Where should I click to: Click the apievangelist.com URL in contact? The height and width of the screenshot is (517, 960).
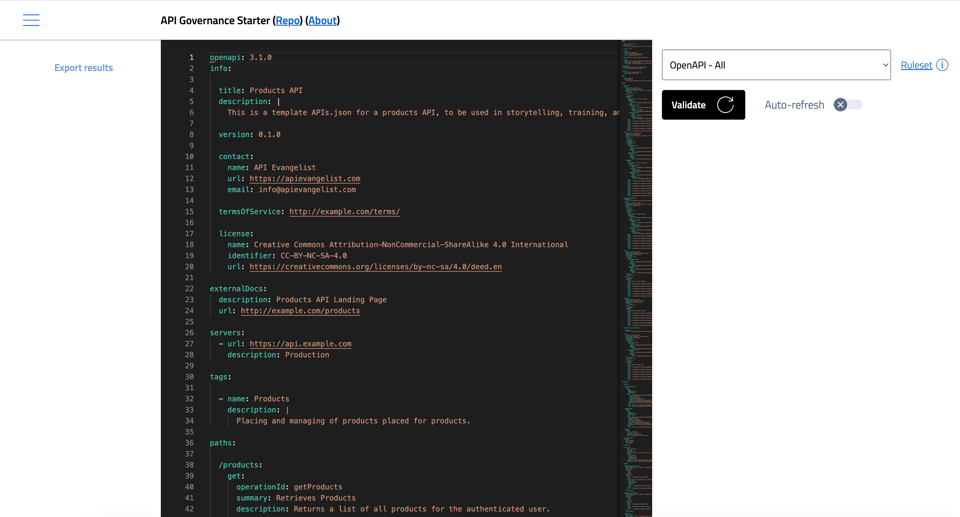click(304, 179)
